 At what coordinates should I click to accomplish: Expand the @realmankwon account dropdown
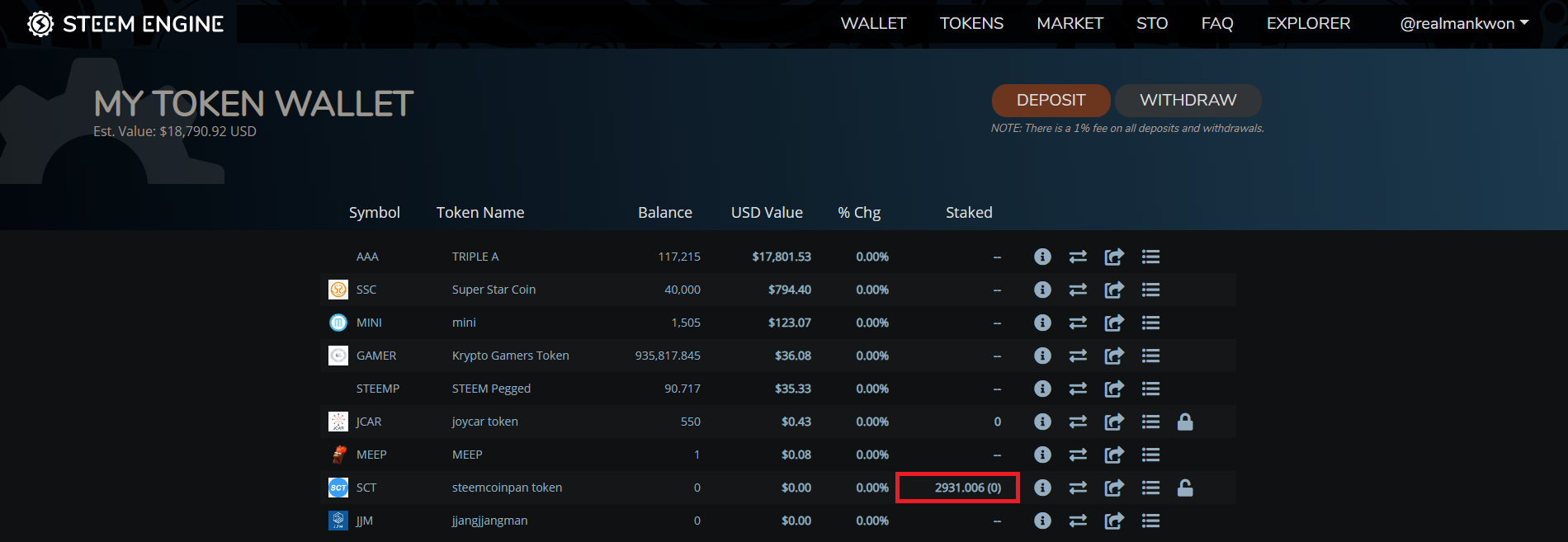point(1464,24)
